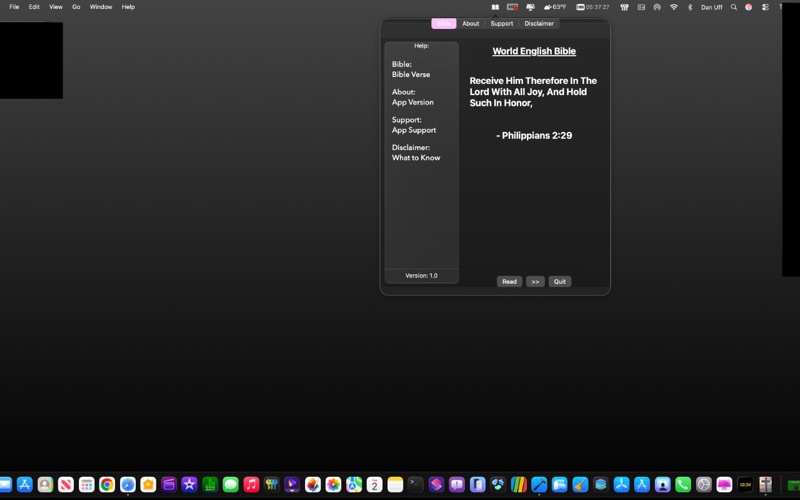Viewport: 800px width, 500px height.
Task: Click 'What to Know' in the Help panel
Action: point(416,158)
